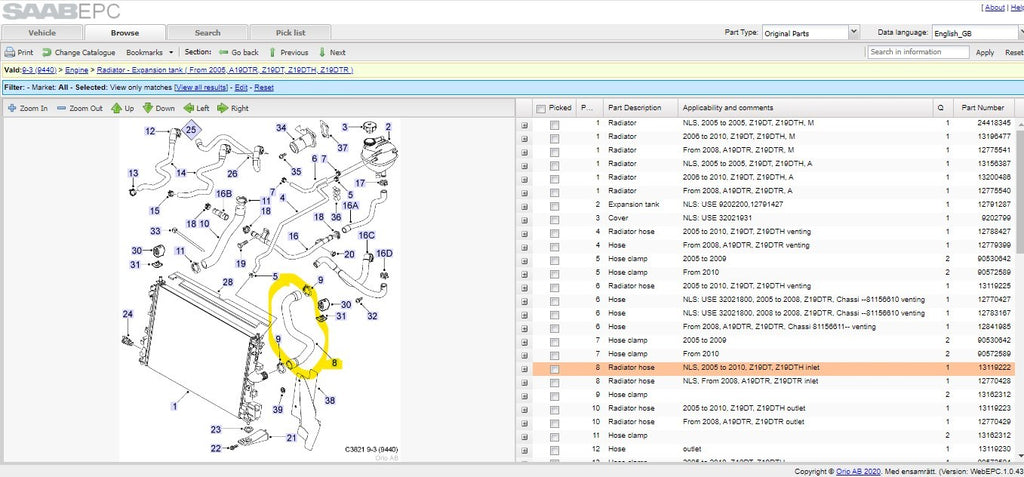This screenshot has width=1024, height=477.
Task: Pan diagram Left
Action: pyautogui.click(x=197, y=108)
